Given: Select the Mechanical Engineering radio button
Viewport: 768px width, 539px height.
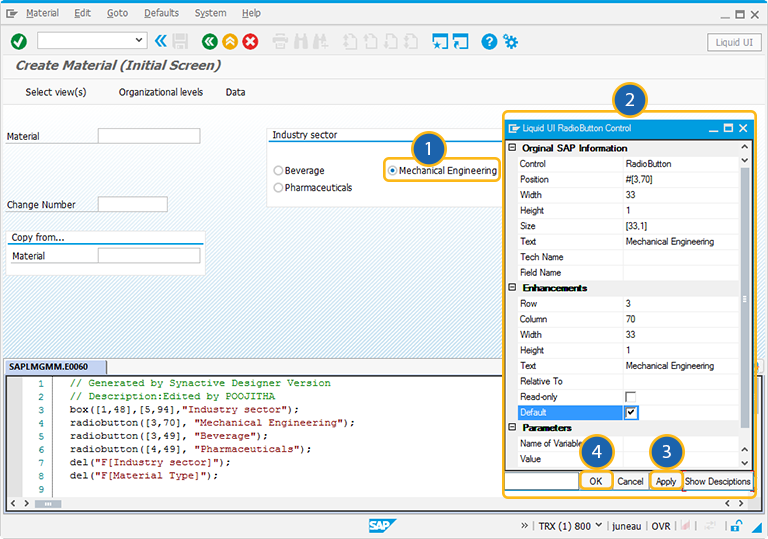Looking at the screenshot, I should 392,171.
